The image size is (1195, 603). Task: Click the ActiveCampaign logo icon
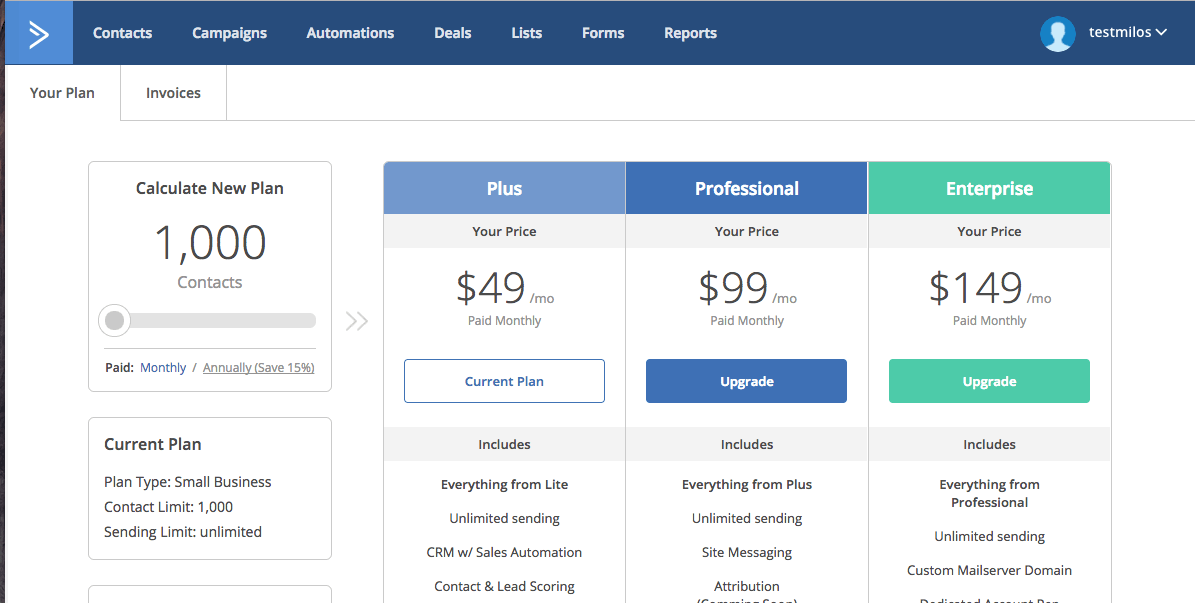[x=38, y=33]
